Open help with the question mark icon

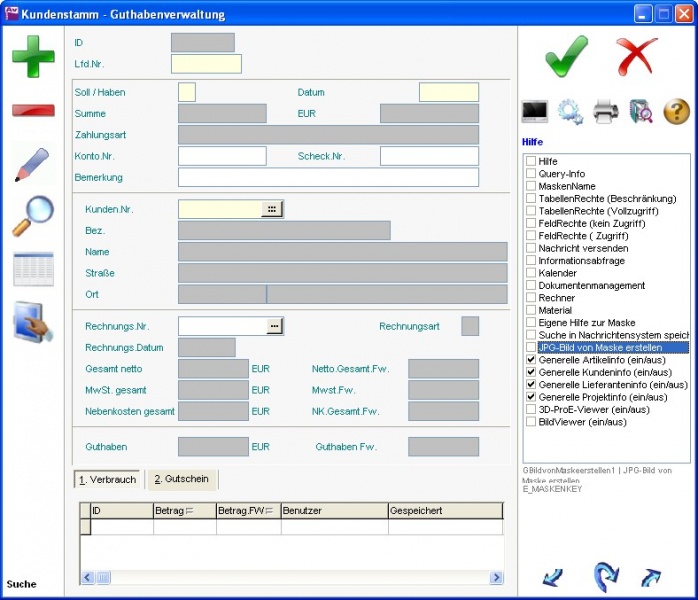click(x=677, y=112)
